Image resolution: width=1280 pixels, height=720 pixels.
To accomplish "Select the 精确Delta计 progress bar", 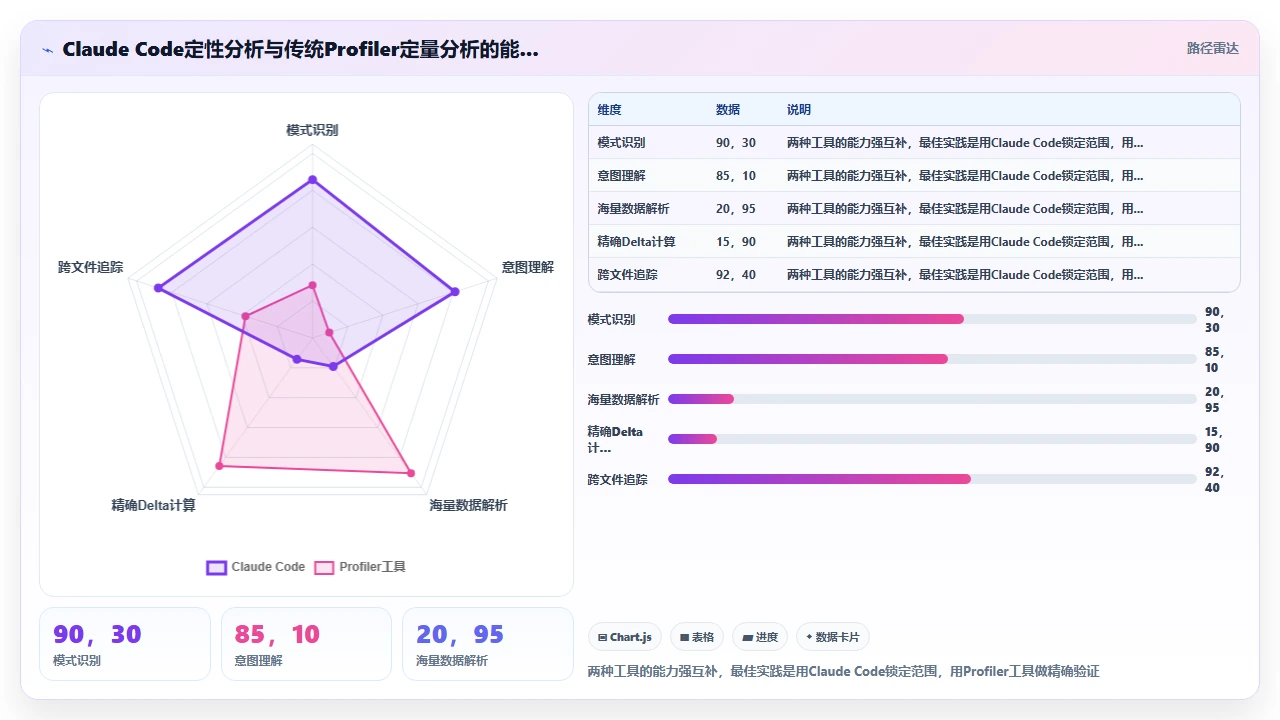I will (x=932, y=439).
